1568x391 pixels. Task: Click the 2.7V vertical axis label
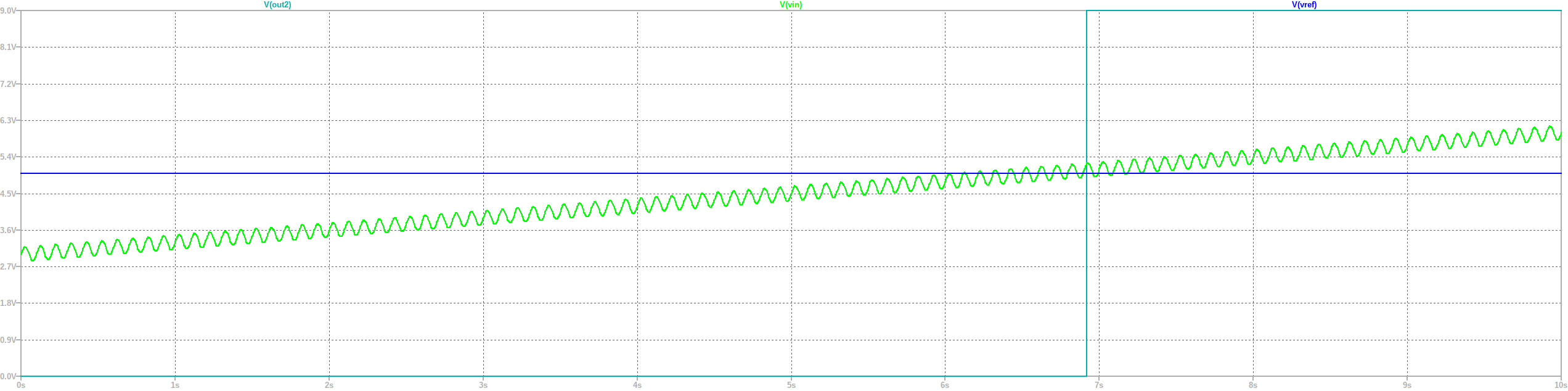click(x=9, y=267)
